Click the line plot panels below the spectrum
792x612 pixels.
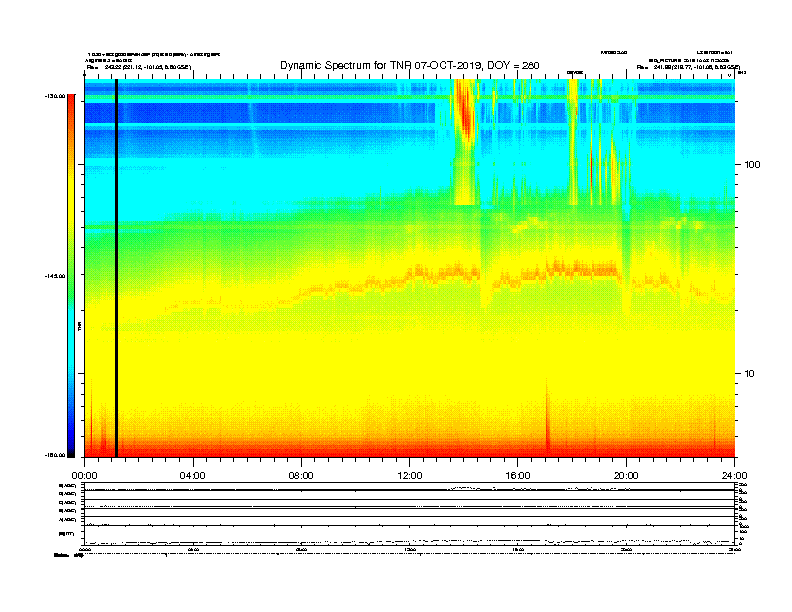pyautogui.click(x=410, y=514)
